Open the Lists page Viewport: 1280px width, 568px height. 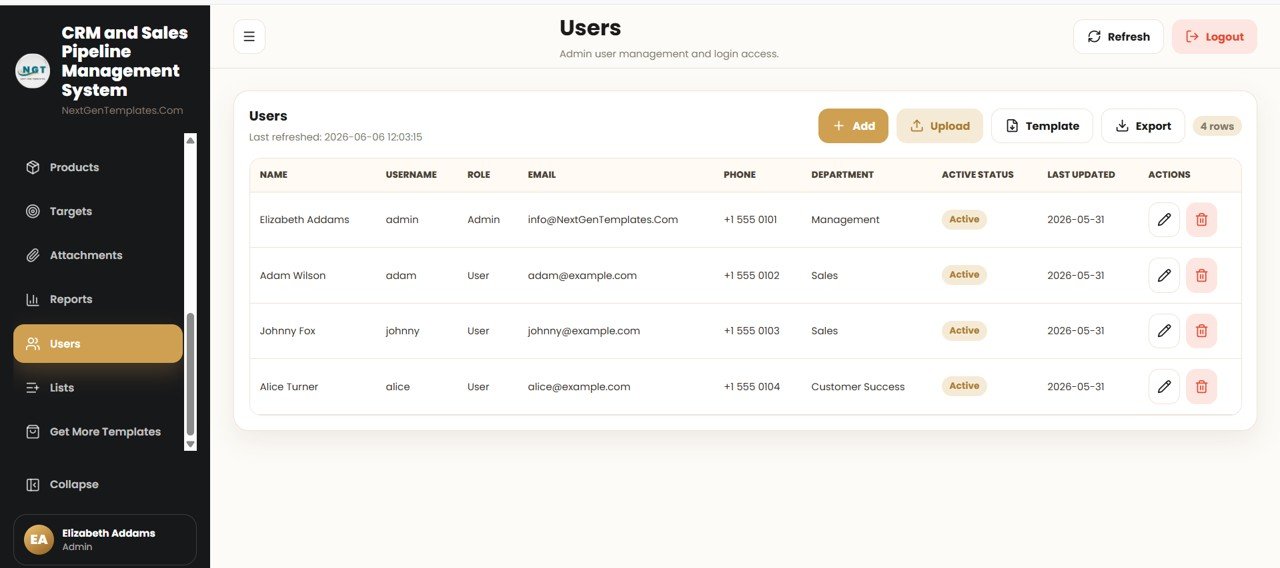pos(98,387)
